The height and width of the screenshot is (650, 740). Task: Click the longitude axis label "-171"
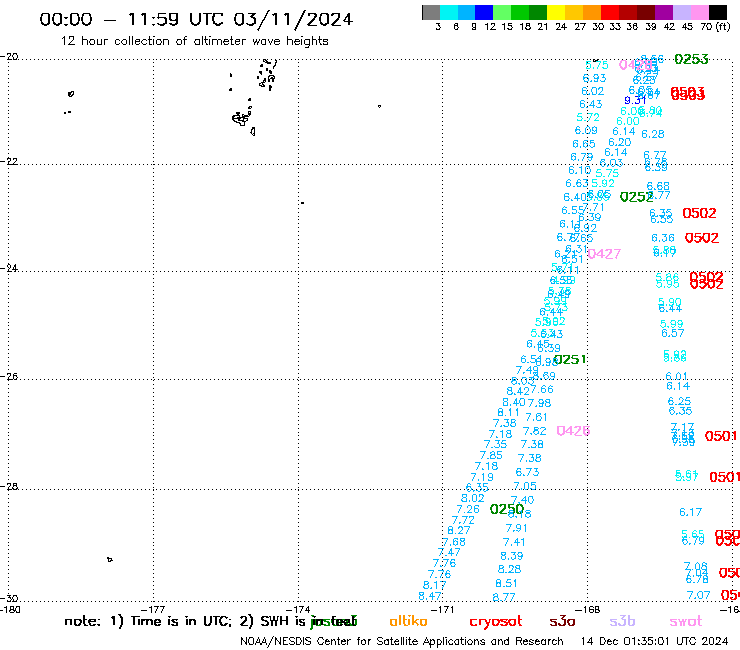443,610
